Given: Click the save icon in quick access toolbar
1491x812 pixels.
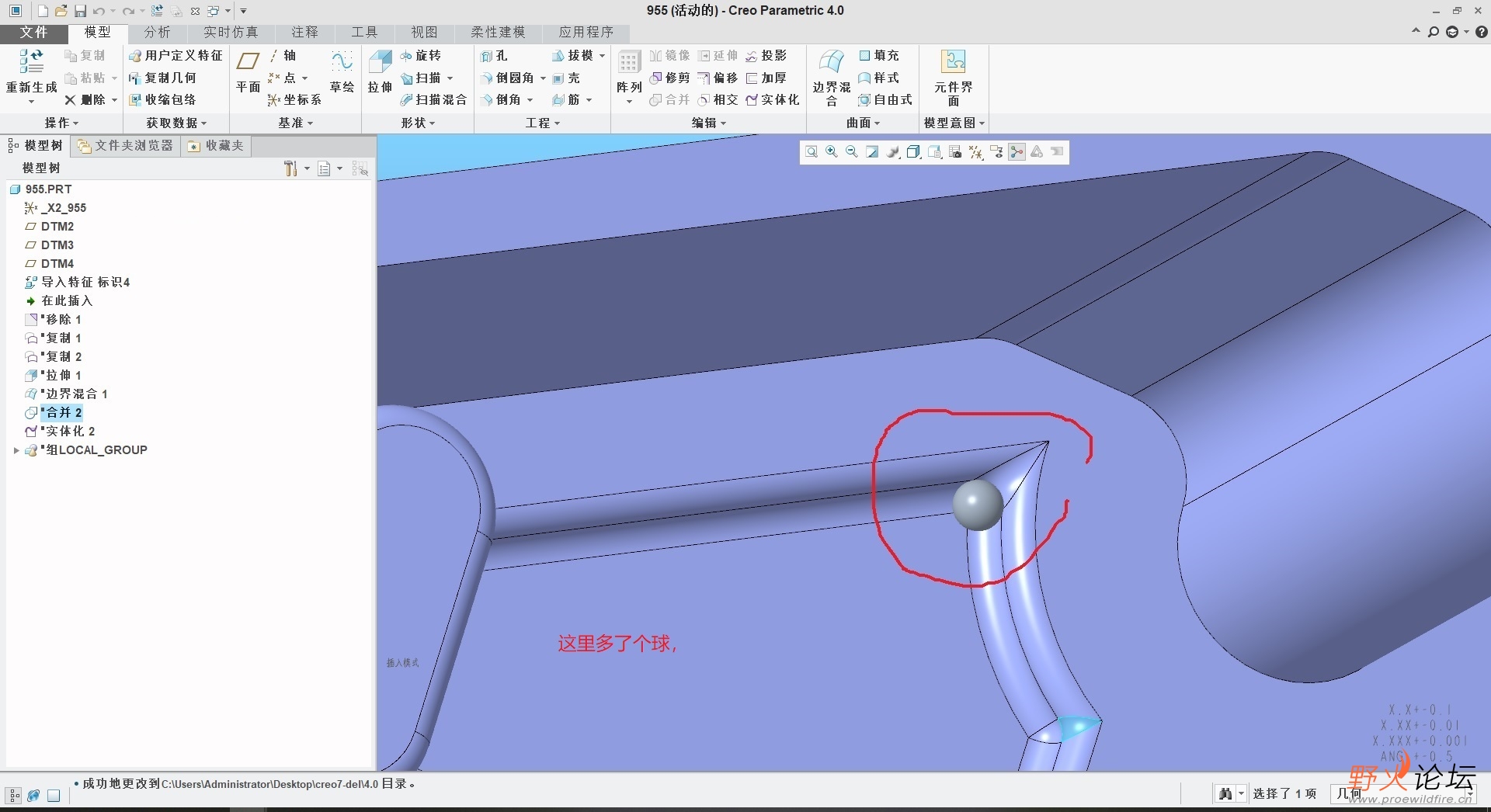Looking at the screenshot, I should pos(80,11).
